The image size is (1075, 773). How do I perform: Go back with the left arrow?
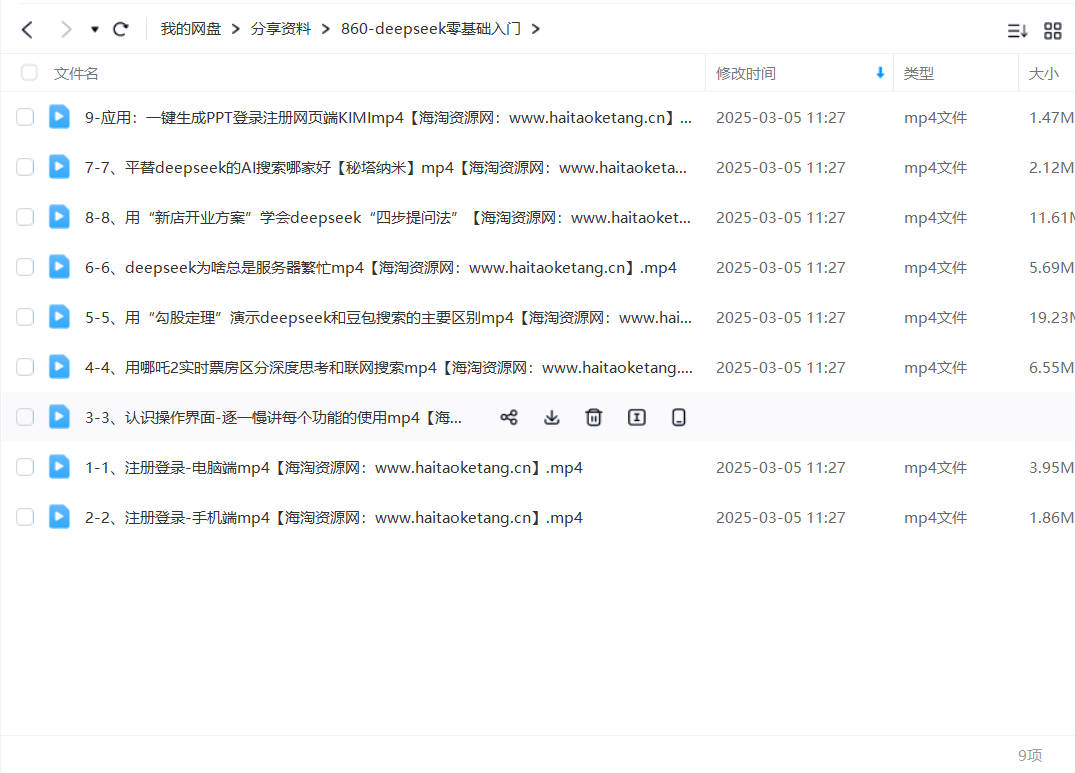pyautogui.click(x=27, y=29)
